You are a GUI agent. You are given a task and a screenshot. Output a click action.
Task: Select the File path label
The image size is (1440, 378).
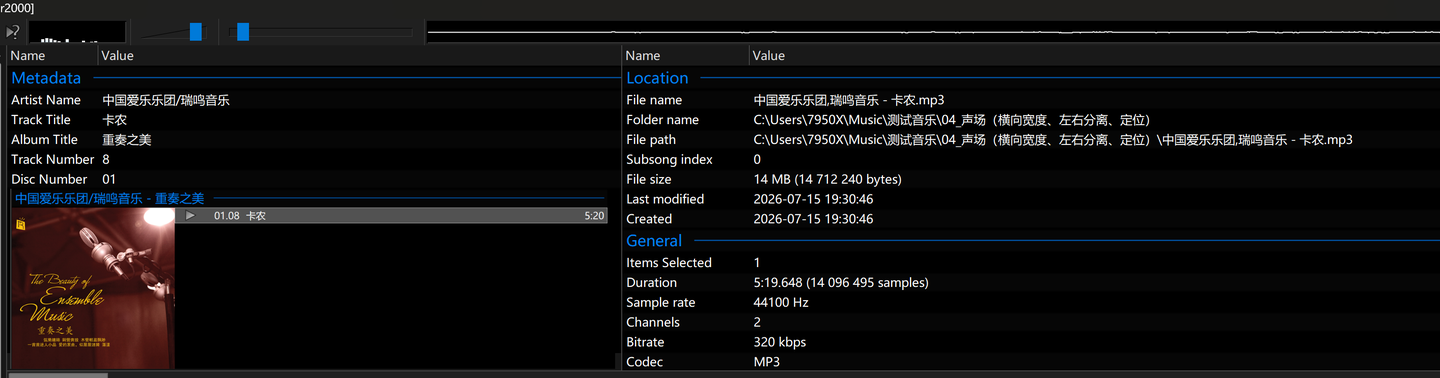point(651,140)
